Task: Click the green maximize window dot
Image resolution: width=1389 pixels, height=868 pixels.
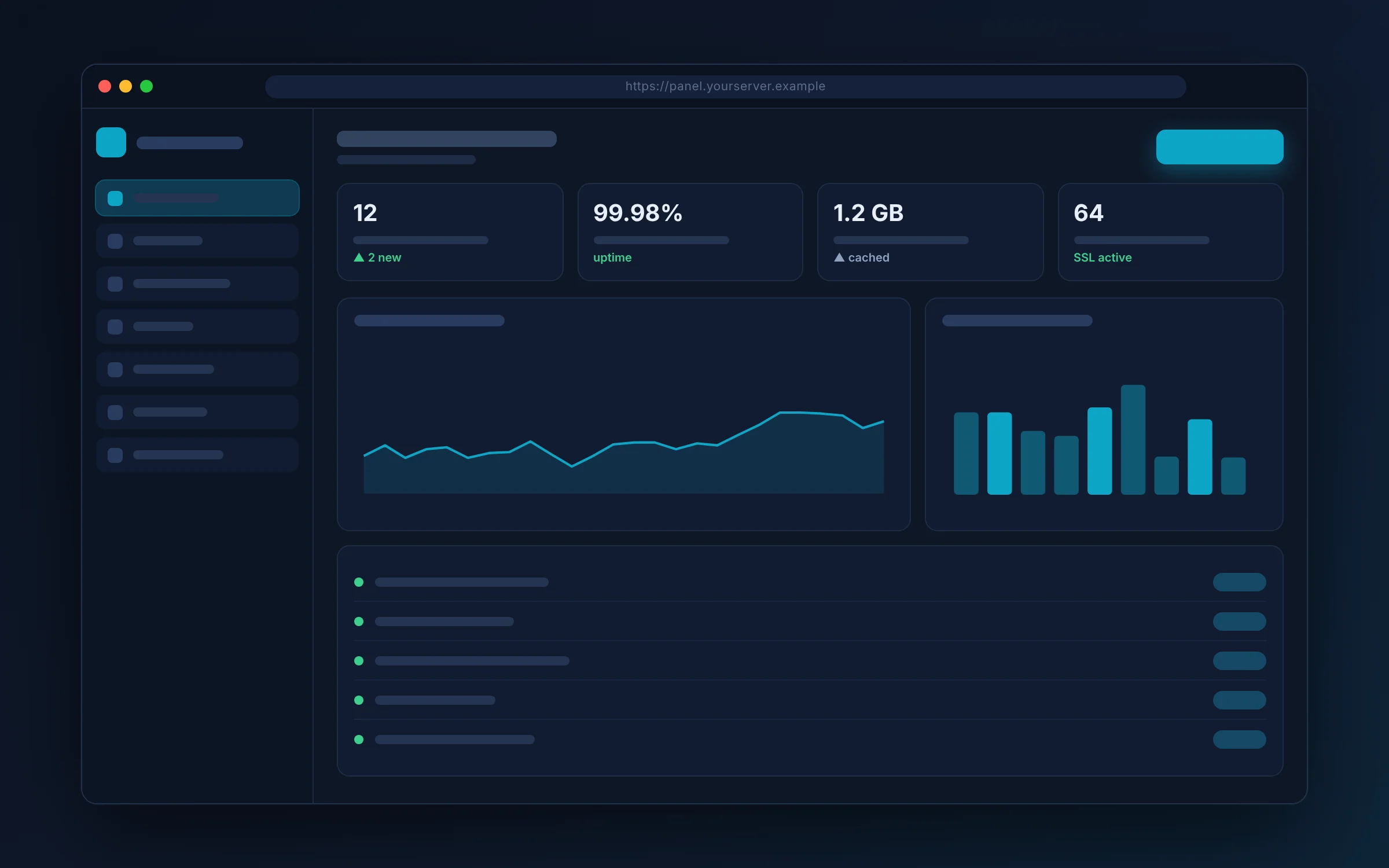Action: (146, 86)
